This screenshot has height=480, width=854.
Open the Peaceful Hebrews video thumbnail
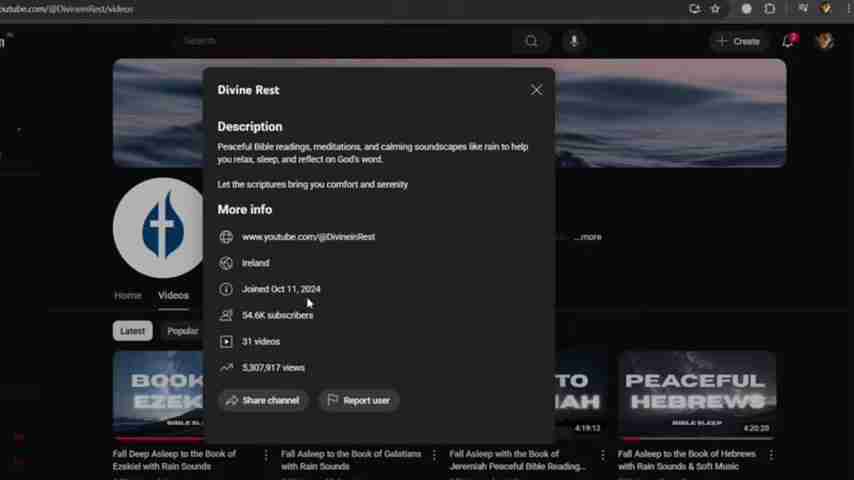(x=697, y=394)
